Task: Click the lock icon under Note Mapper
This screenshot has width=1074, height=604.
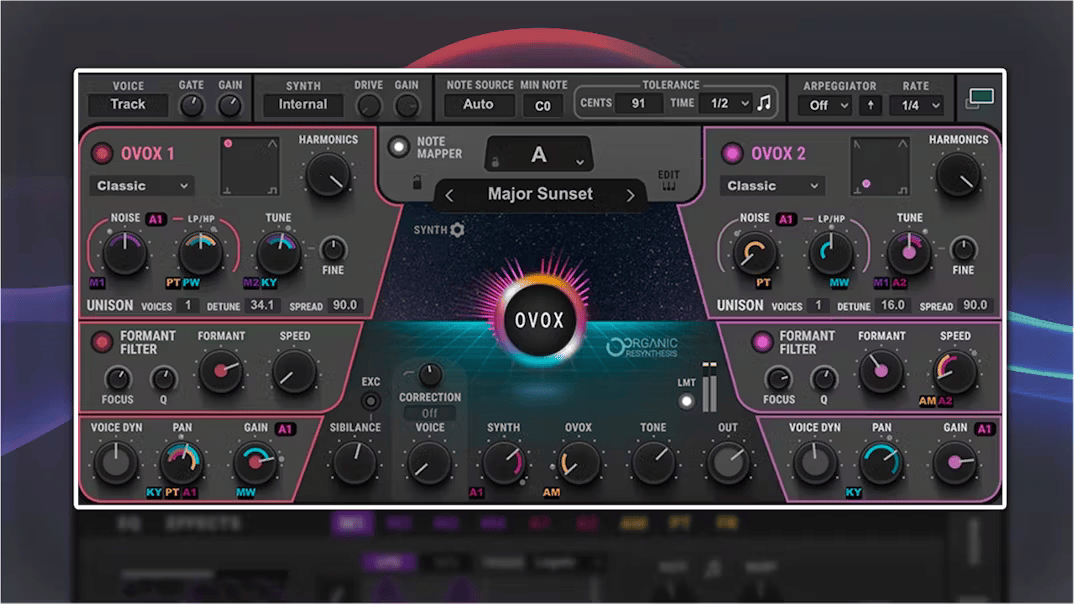Action: [x=416, y=183]
